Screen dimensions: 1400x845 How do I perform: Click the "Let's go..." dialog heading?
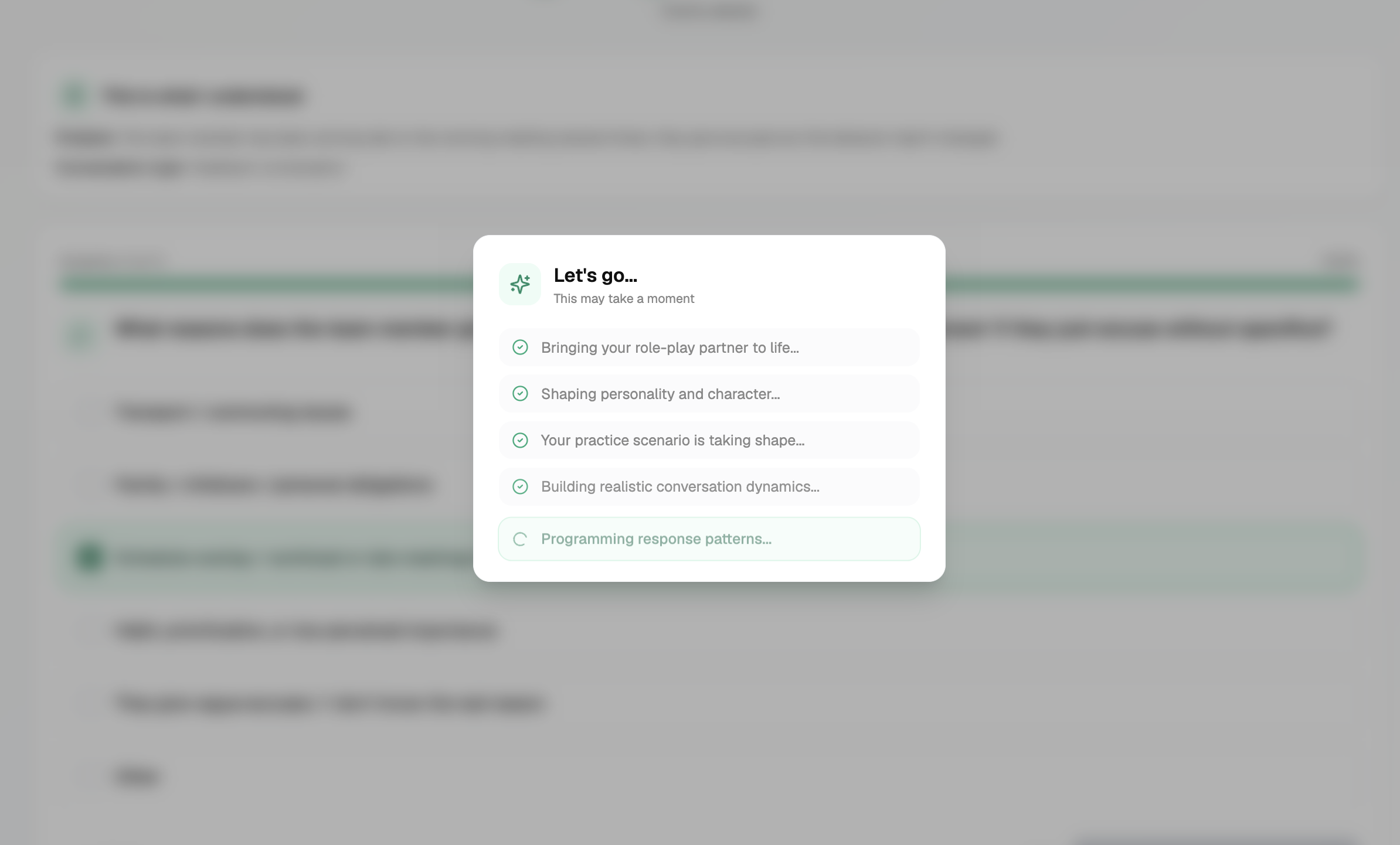[595, 275]
